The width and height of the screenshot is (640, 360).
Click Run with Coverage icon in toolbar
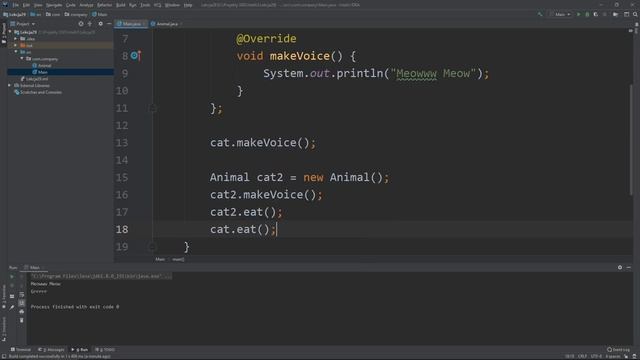point(596,14)
